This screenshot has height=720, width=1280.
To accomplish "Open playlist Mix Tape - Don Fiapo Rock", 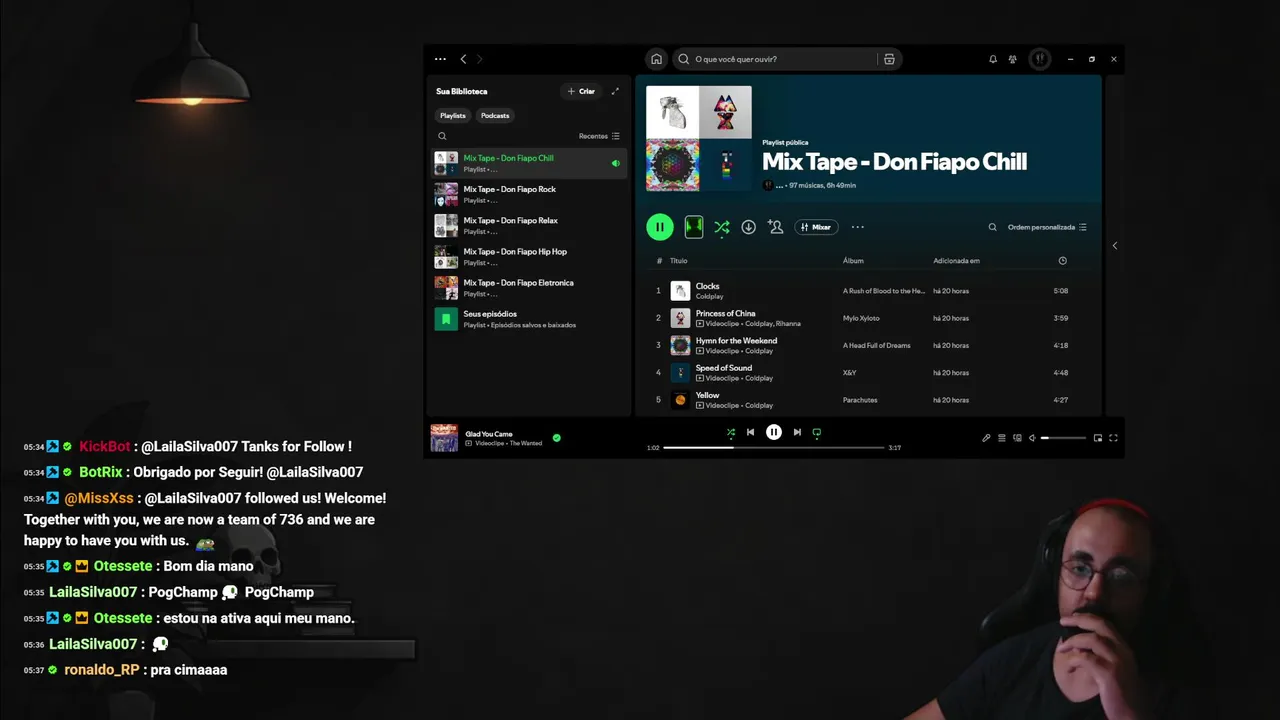I will pyautogui.click(x=530, y=194).
